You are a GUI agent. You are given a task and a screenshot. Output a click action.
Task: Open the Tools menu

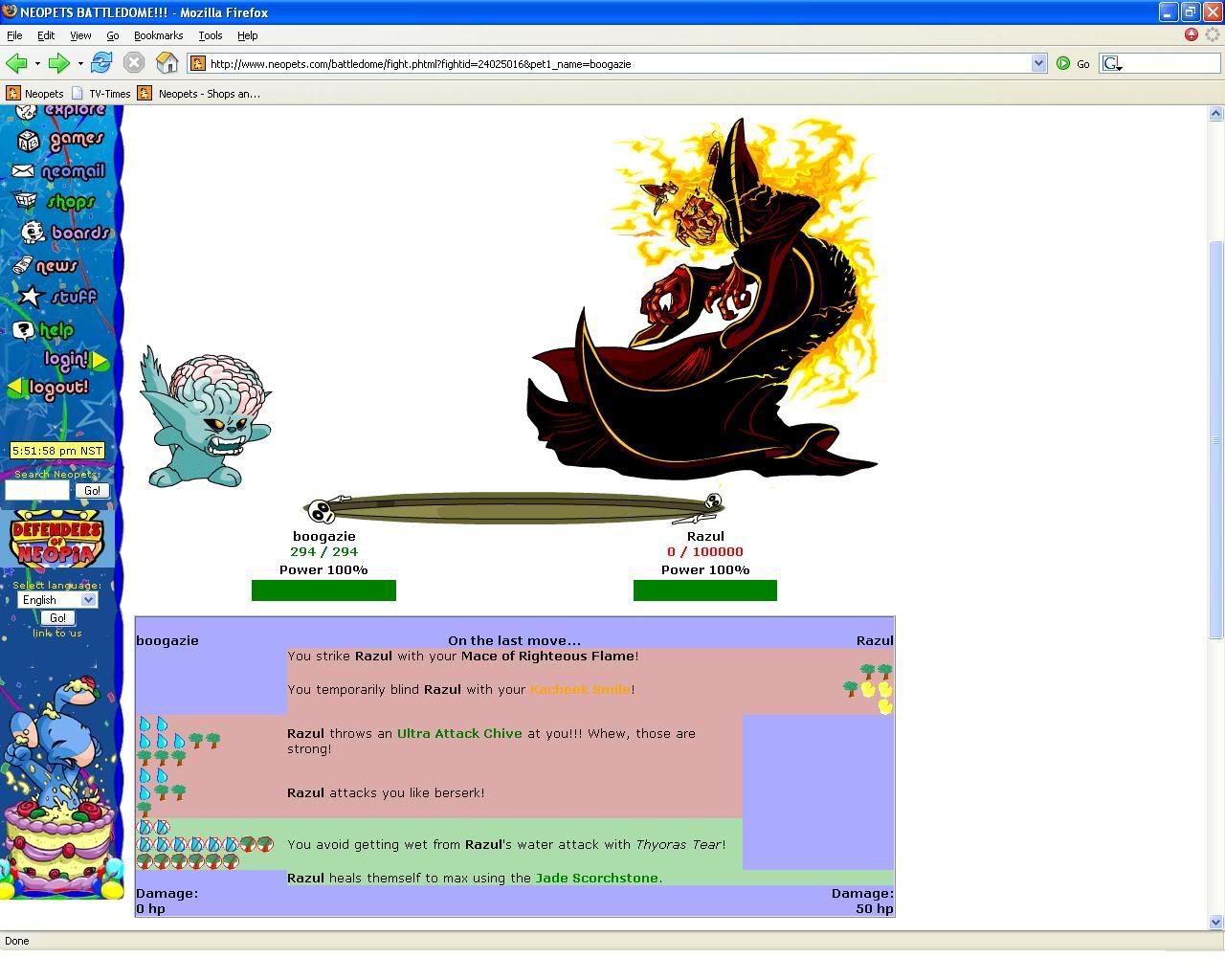211,35
